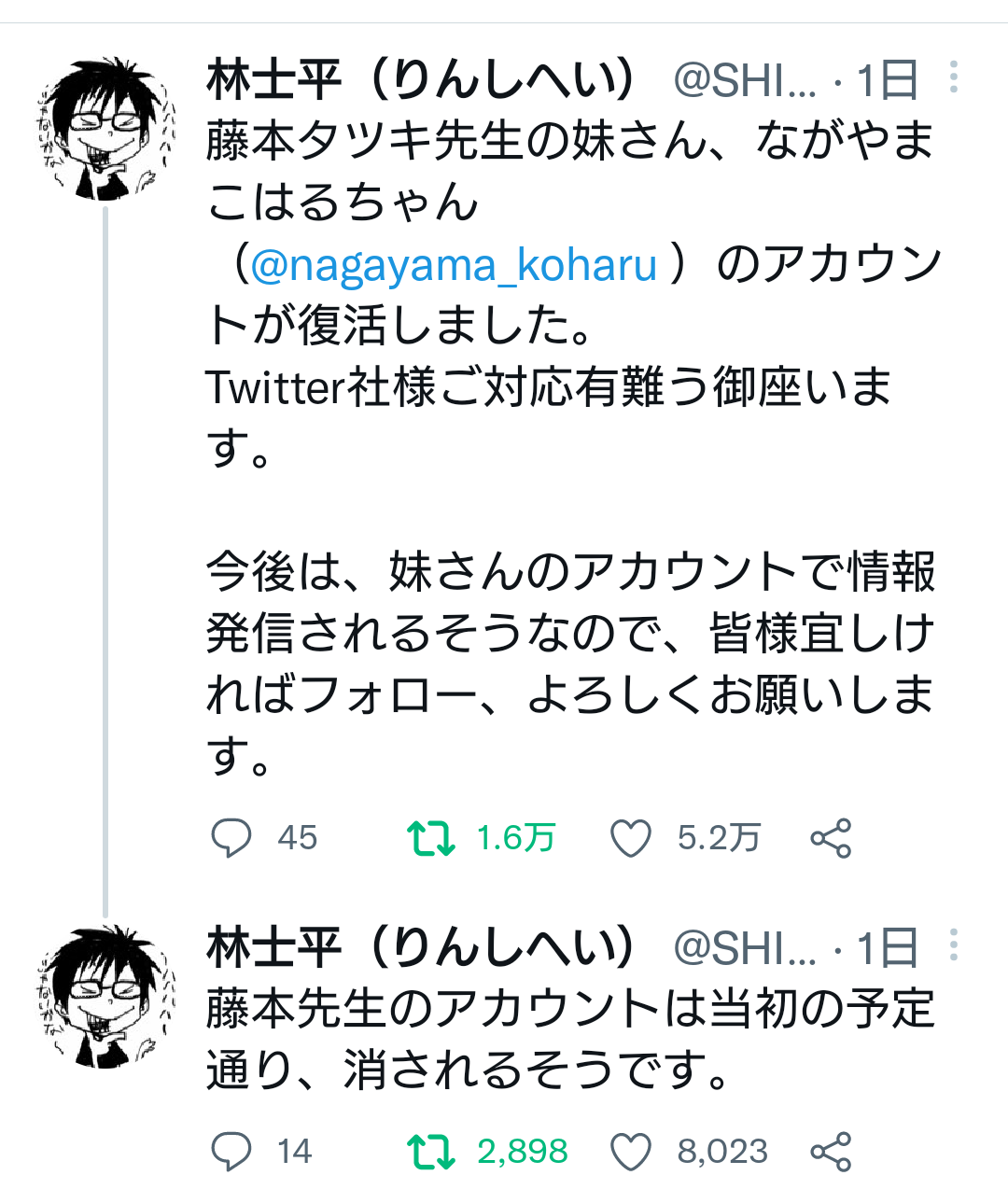
Task: Click the @SHI... handle on second tweet
Action: (744, 949)
